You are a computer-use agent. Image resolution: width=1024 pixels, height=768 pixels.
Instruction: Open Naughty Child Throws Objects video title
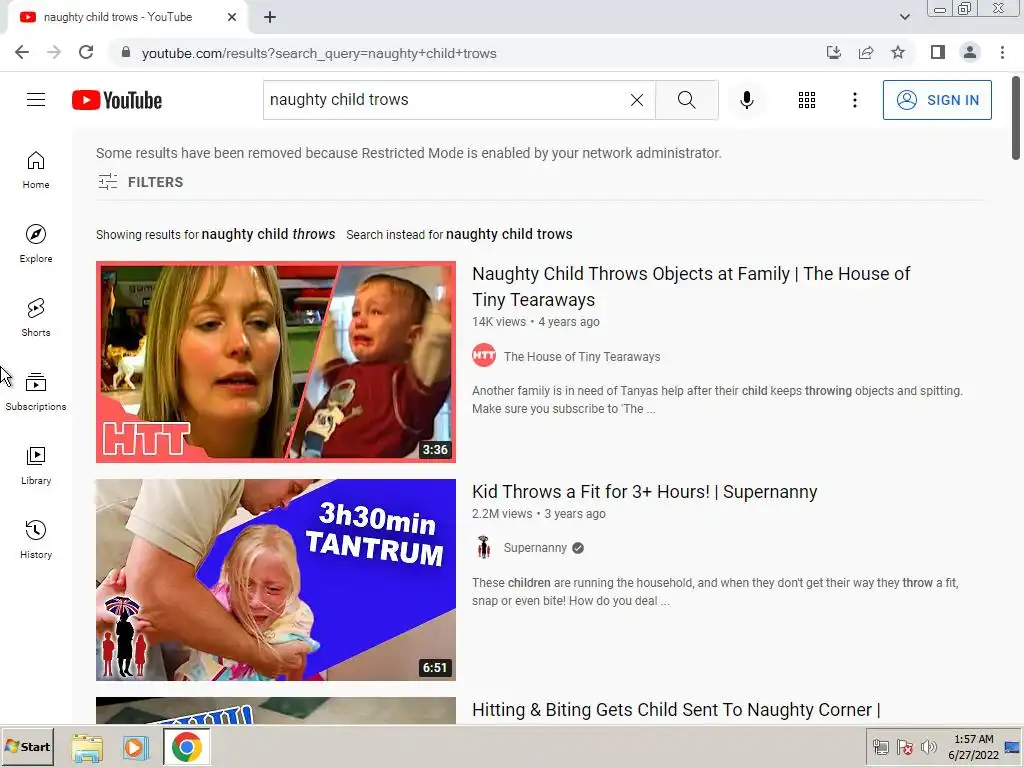pyautogui.click(x=691, y=287)
